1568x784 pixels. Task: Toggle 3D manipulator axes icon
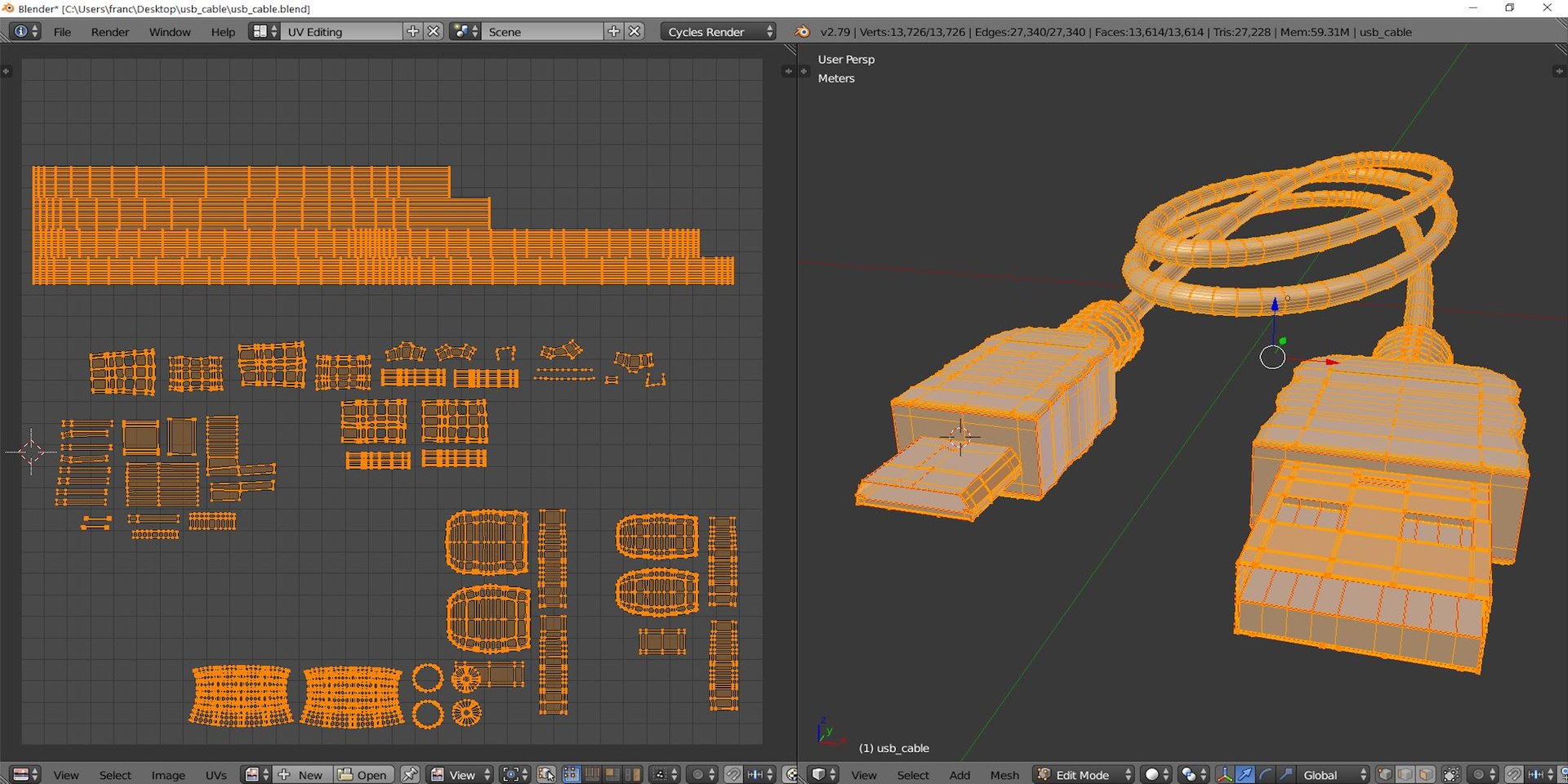click(x=1224, y=774)
